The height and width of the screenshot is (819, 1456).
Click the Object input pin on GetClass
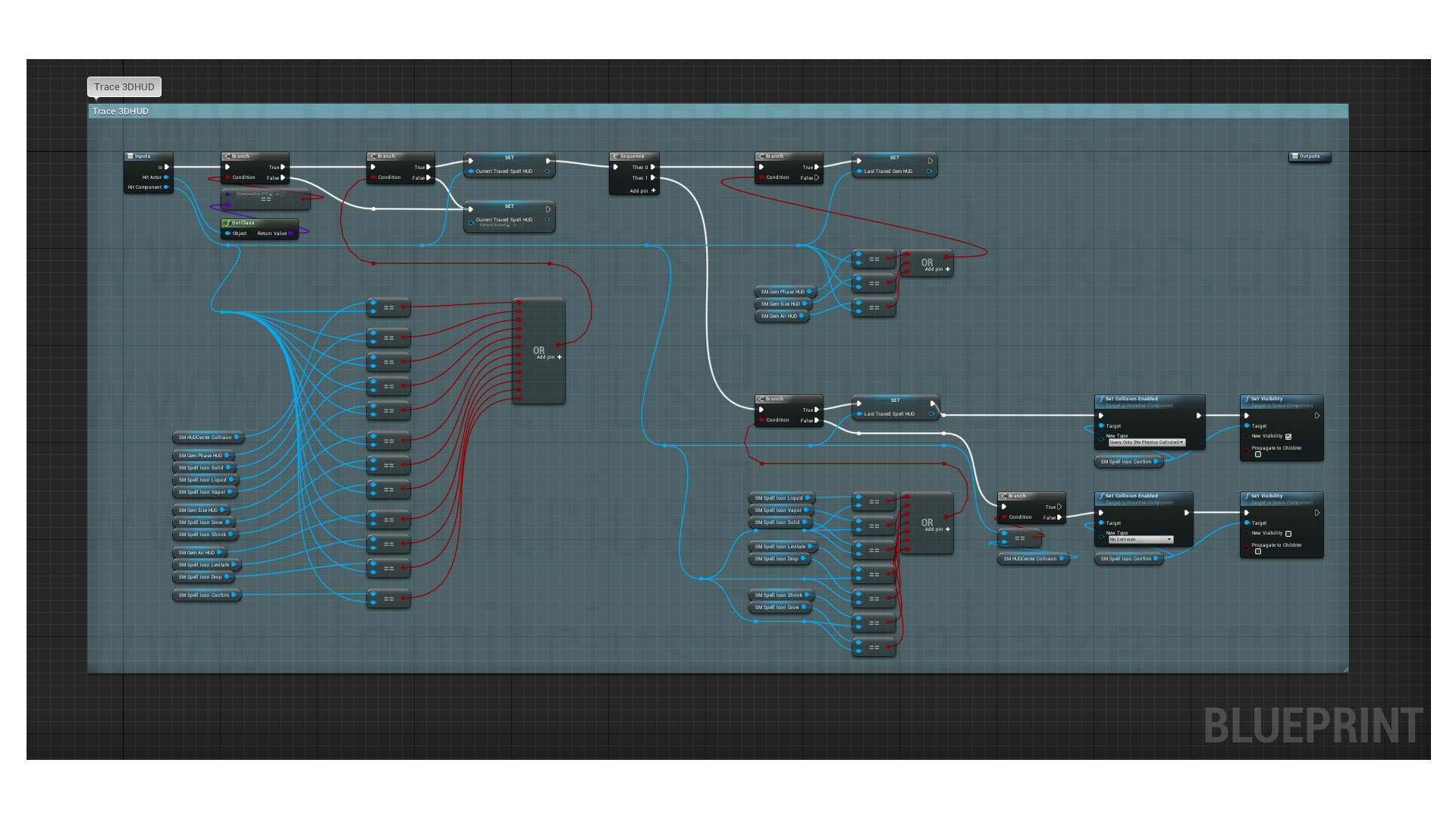point(227,234)
